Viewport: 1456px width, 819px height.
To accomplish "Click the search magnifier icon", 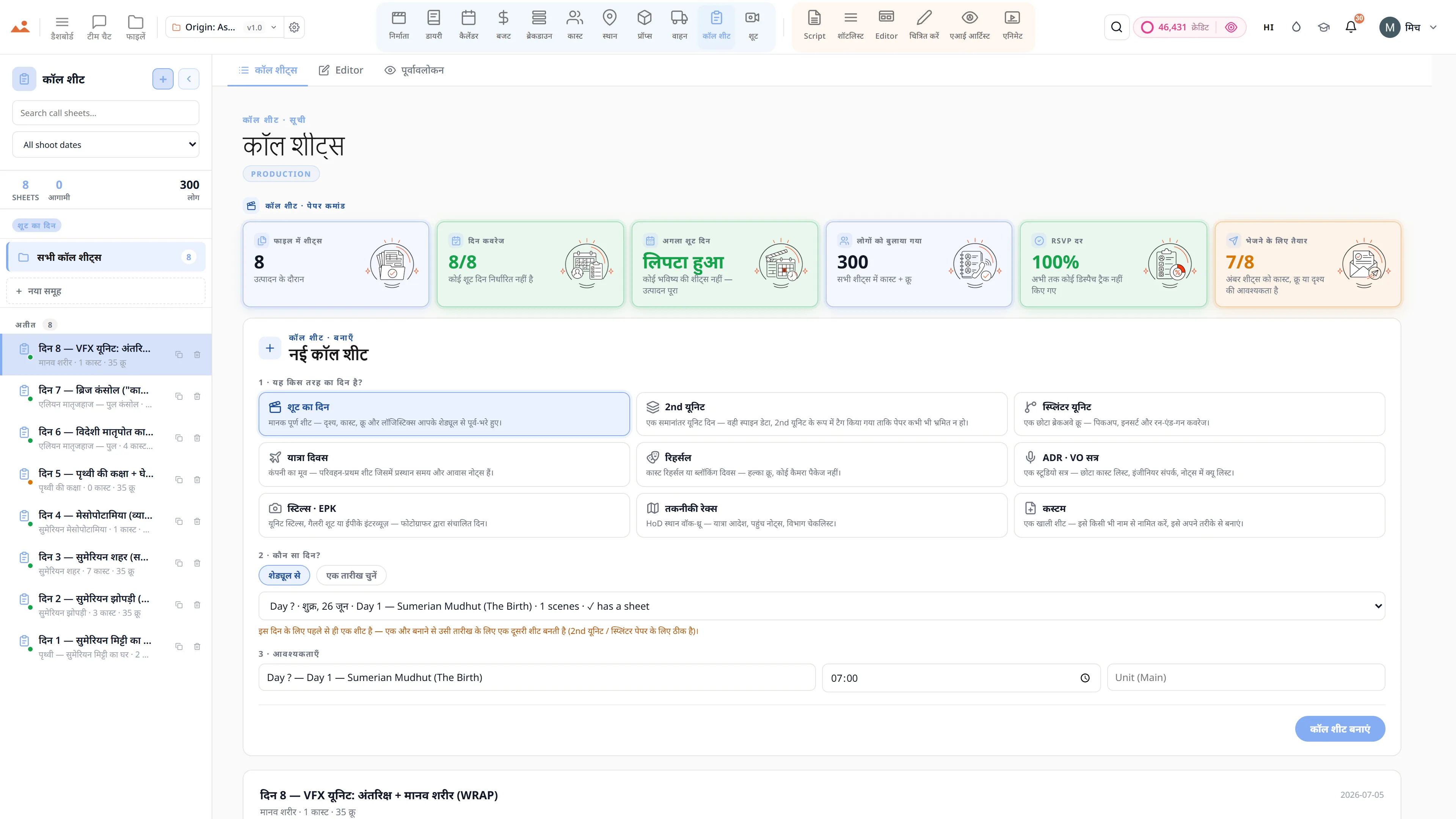I will coord(1116,27).
